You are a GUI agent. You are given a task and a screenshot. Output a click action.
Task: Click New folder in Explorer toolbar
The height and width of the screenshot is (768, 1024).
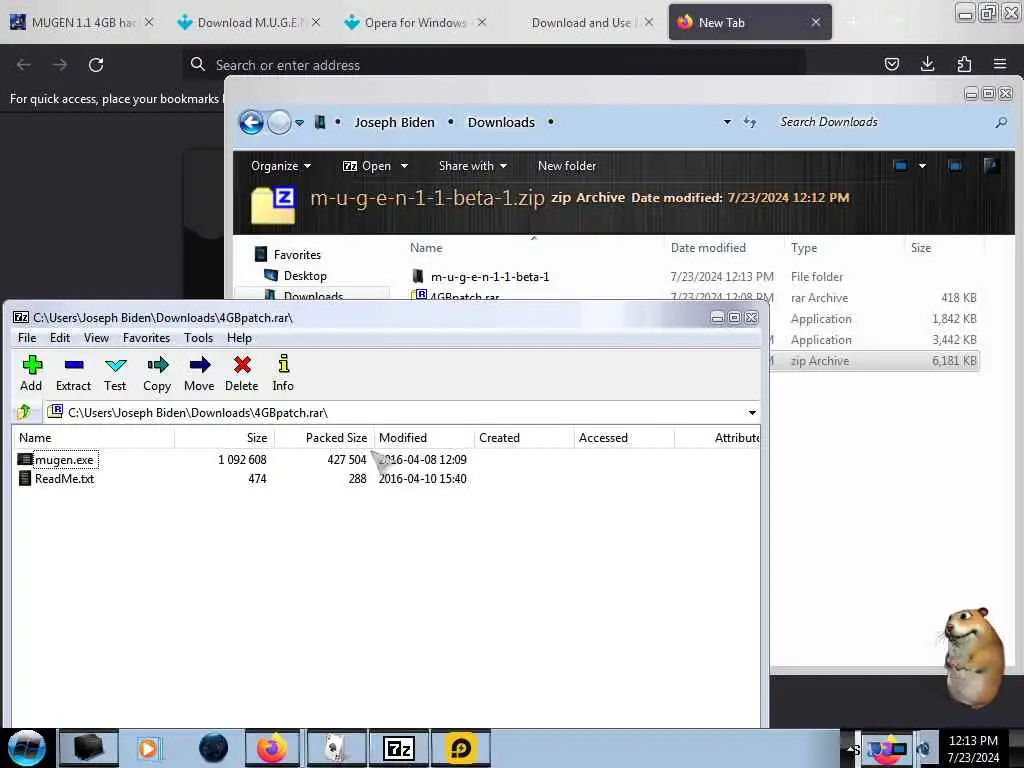[567, 166]
